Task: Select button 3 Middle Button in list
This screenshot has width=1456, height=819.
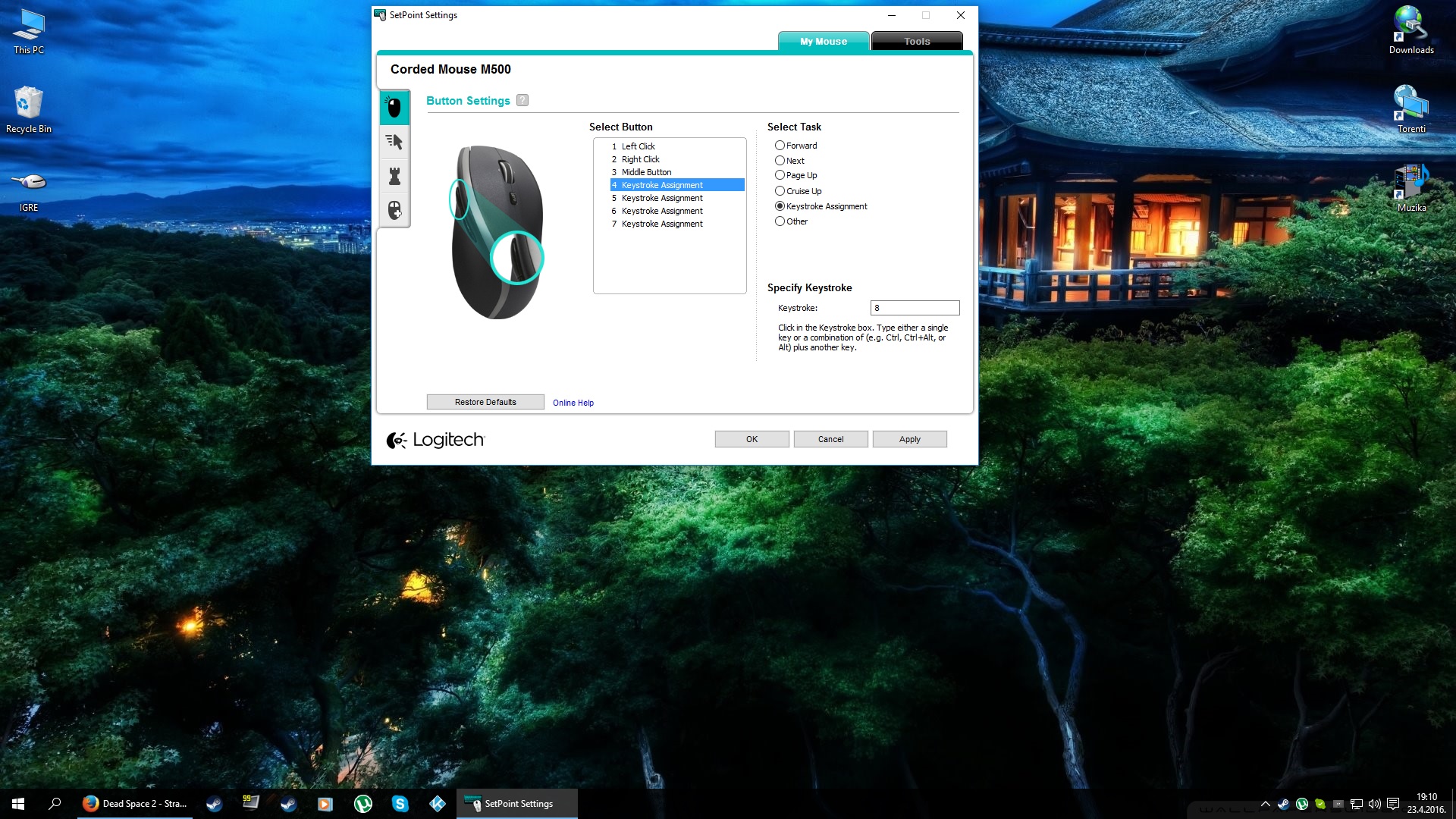Action: pyautogui.click(x=646, y=172)
